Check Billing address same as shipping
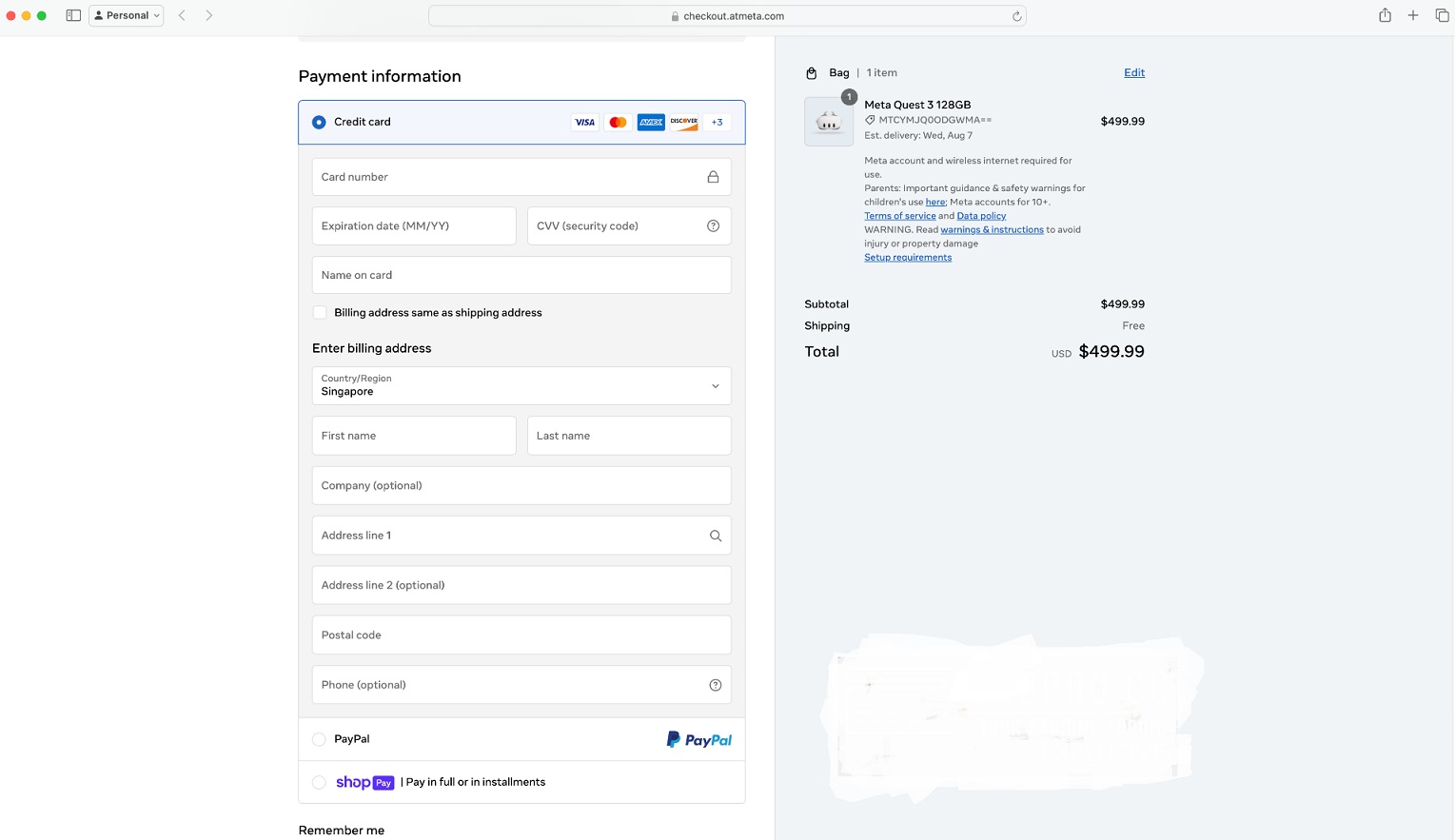1455x840 pixels. [320, 313]
